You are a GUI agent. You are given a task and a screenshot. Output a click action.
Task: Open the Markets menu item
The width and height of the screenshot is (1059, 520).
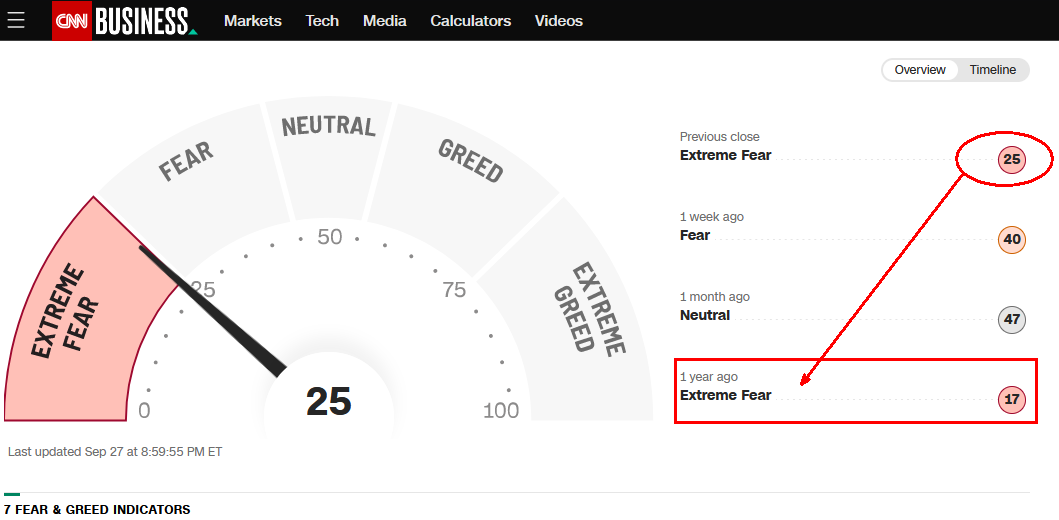[253, 20]
